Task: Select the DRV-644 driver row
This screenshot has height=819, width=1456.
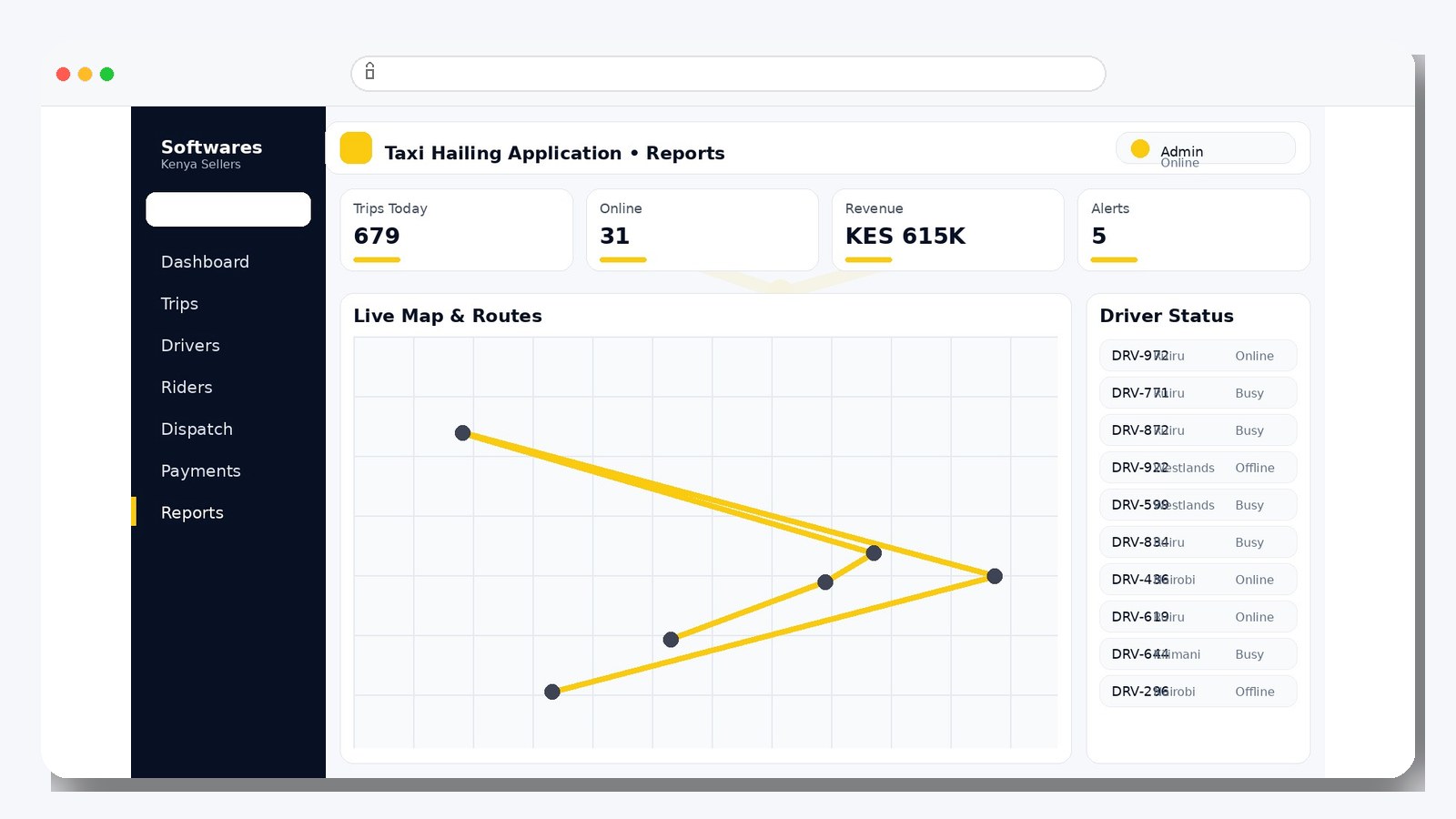Action: (1198, 654)
